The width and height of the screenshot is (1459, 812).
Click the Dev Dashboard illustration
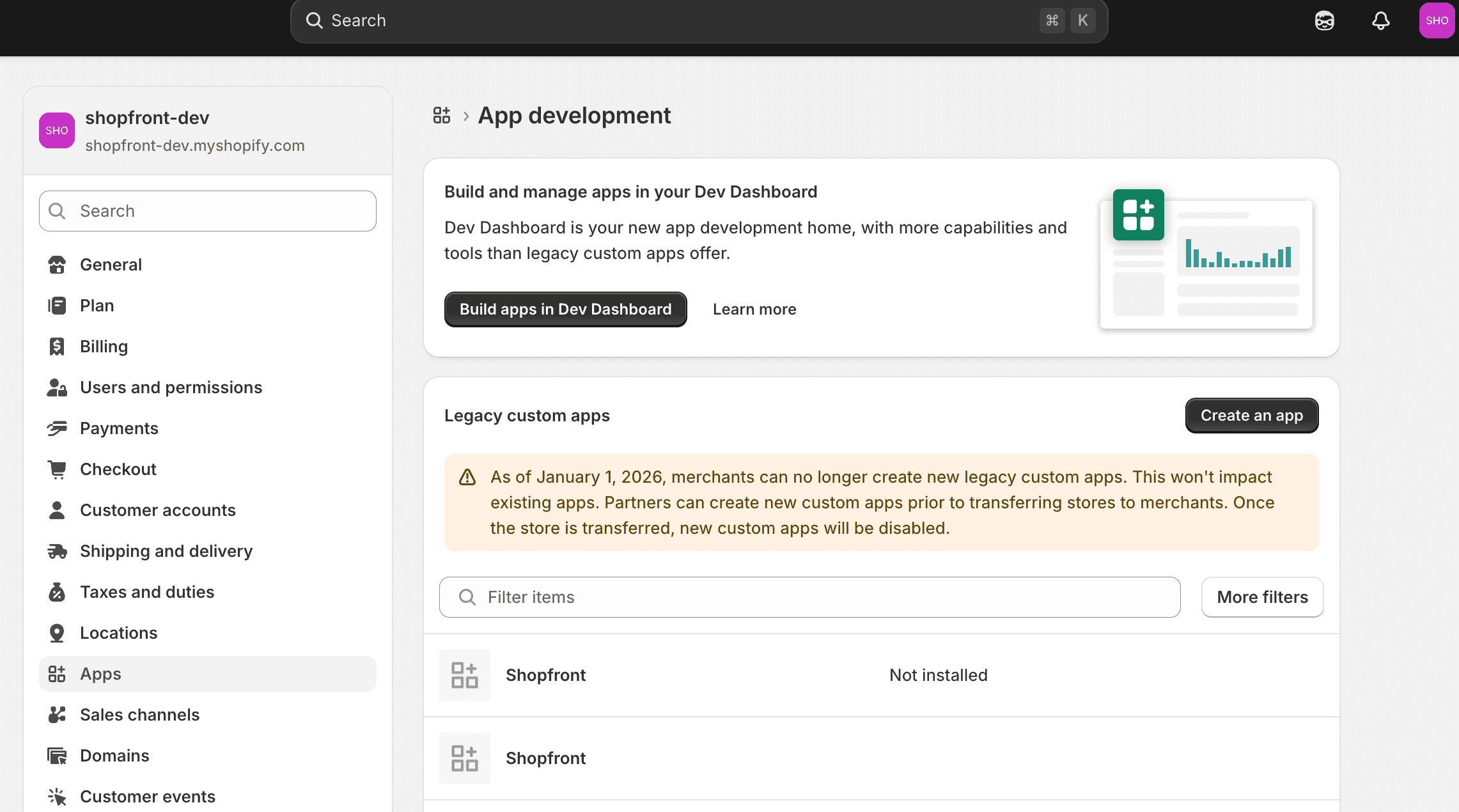pyautogui.click(x=1206, y=258)
